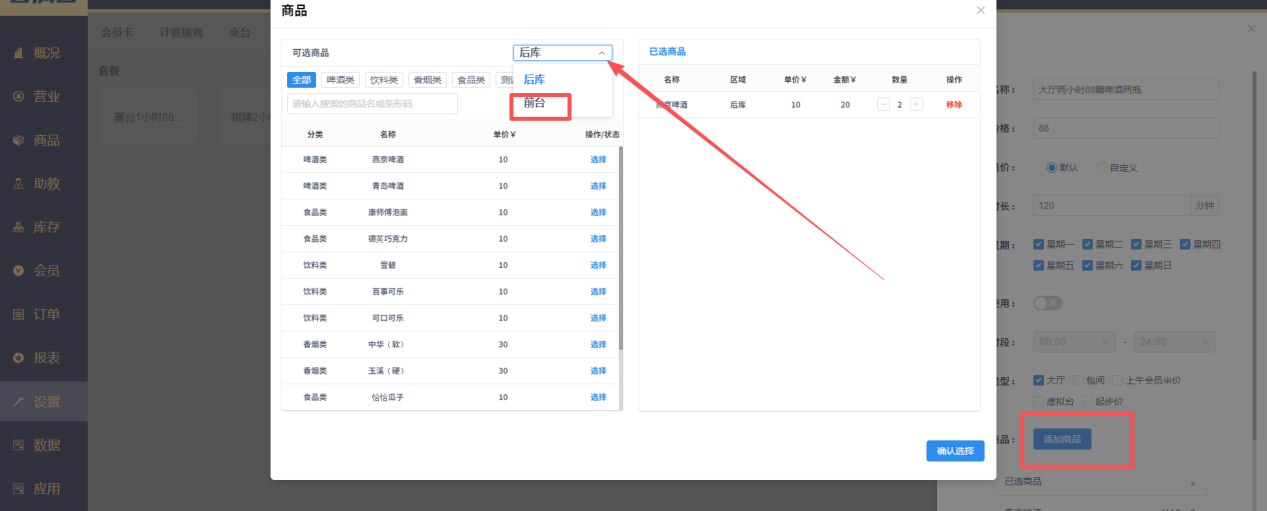Select 饮料类 category filter tab

pos(384,80)
